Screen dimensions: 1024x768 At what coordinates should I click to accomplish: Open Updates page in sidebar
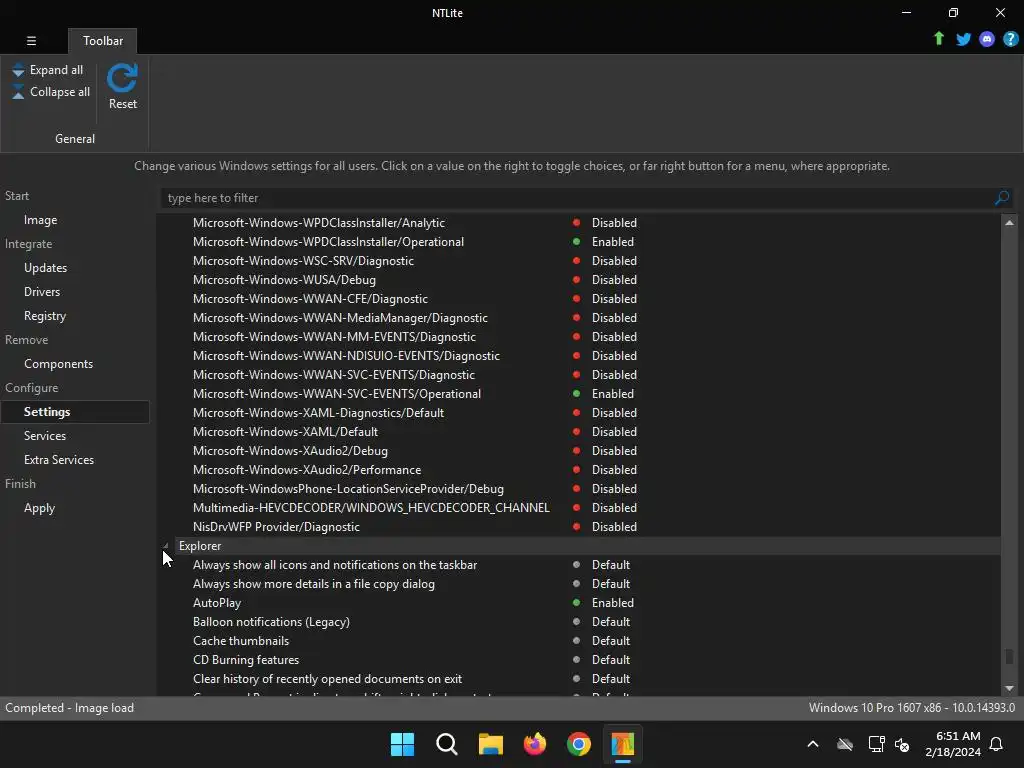point(45,268)
